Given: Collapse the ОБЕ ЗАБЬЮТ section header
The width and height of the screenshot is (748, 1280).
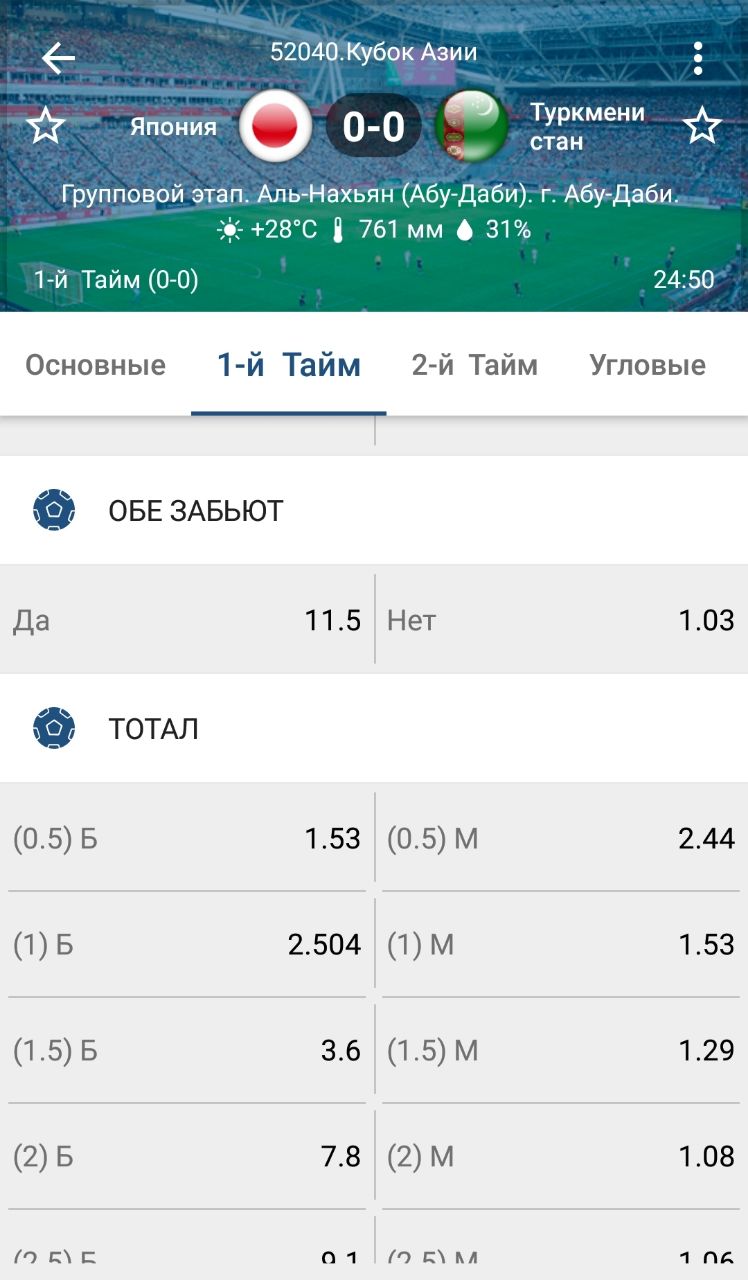Looking at the screenshot, I should 374,511.
